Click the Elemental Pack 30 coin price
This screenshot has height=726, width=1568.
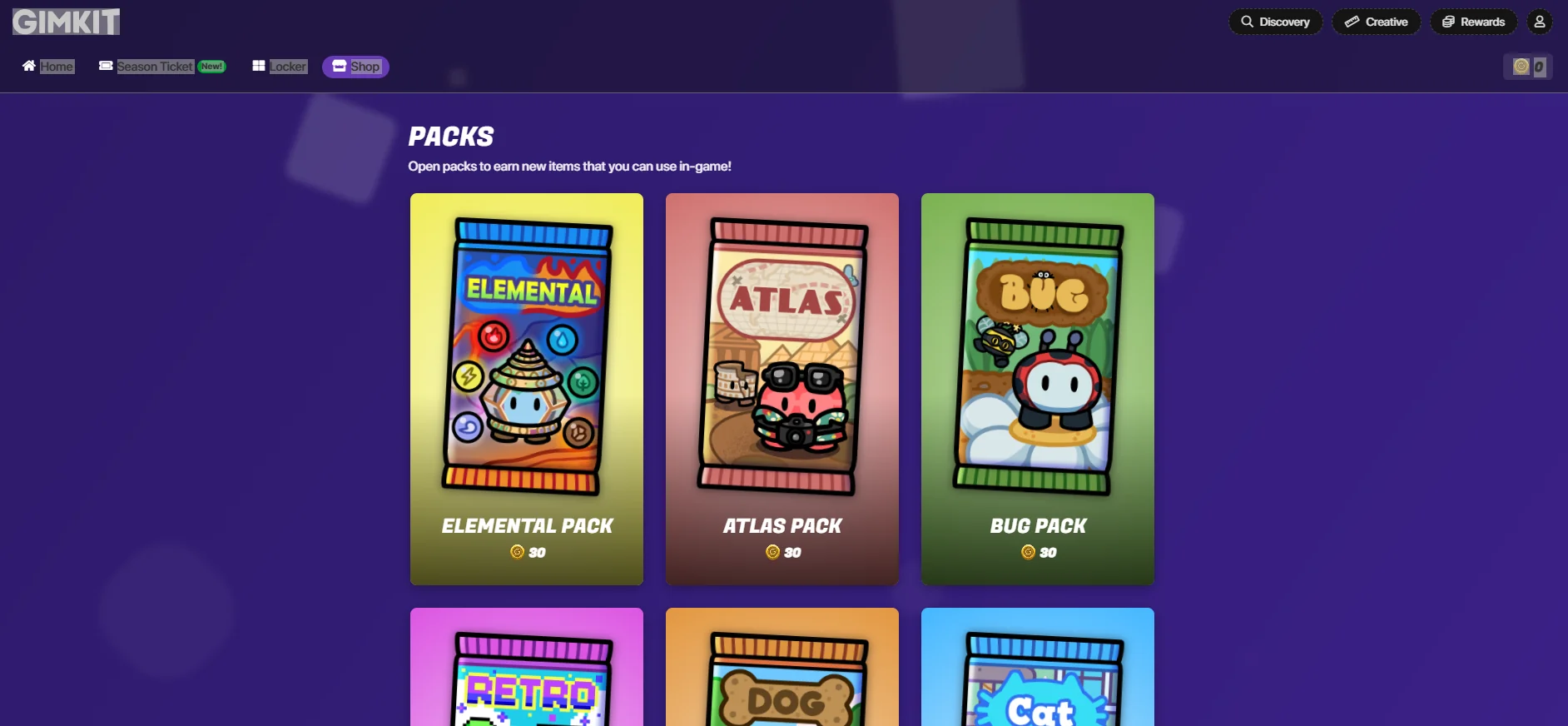tap(528, 552)
